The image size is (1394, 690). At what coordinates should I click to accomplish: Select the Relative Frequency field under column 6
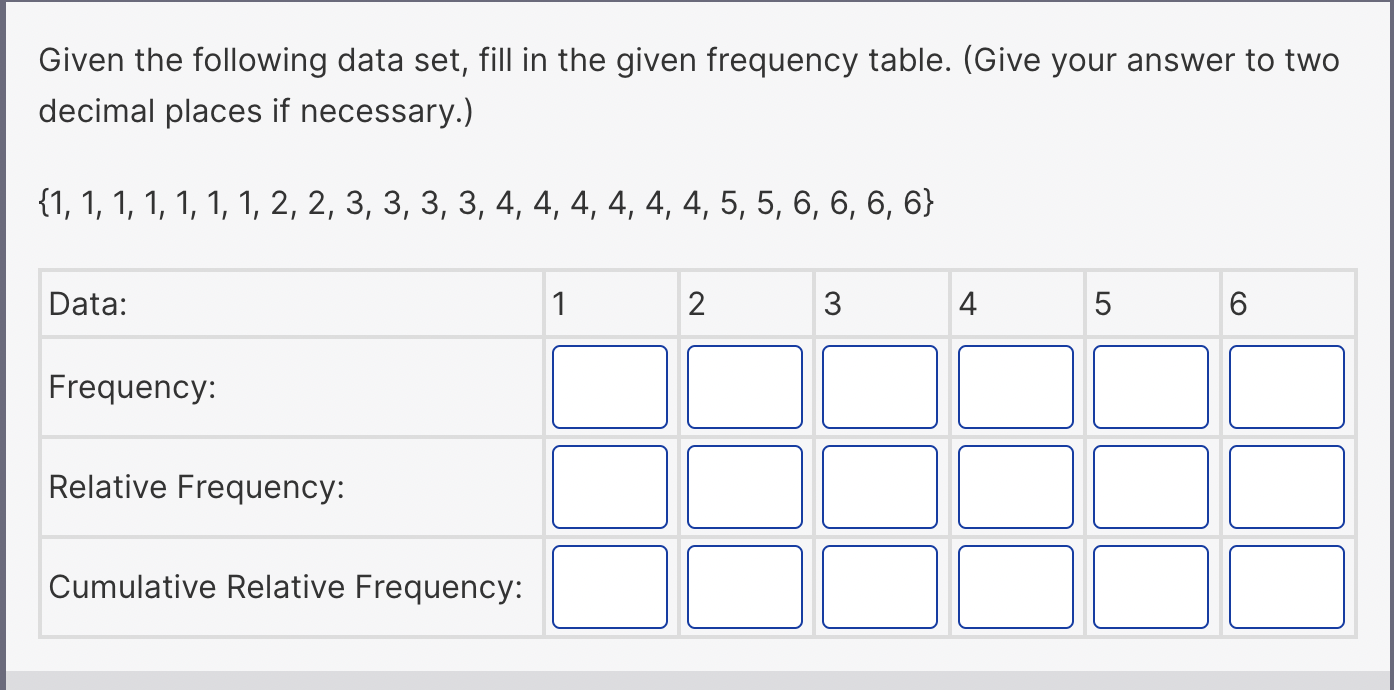(x=1286, y=487)
